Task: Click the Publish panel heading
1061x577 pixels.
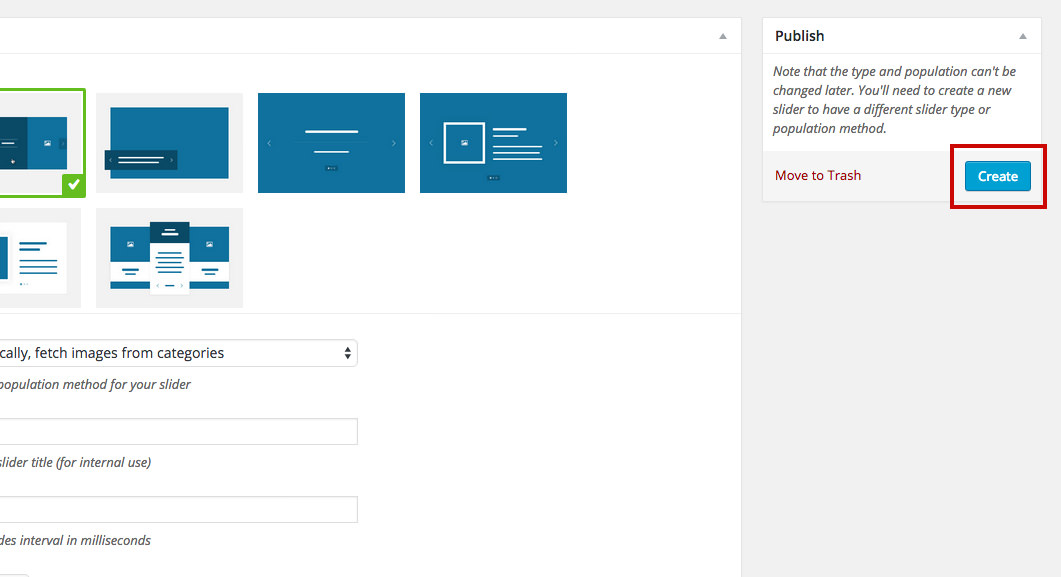Action: (x=799, y=36)
